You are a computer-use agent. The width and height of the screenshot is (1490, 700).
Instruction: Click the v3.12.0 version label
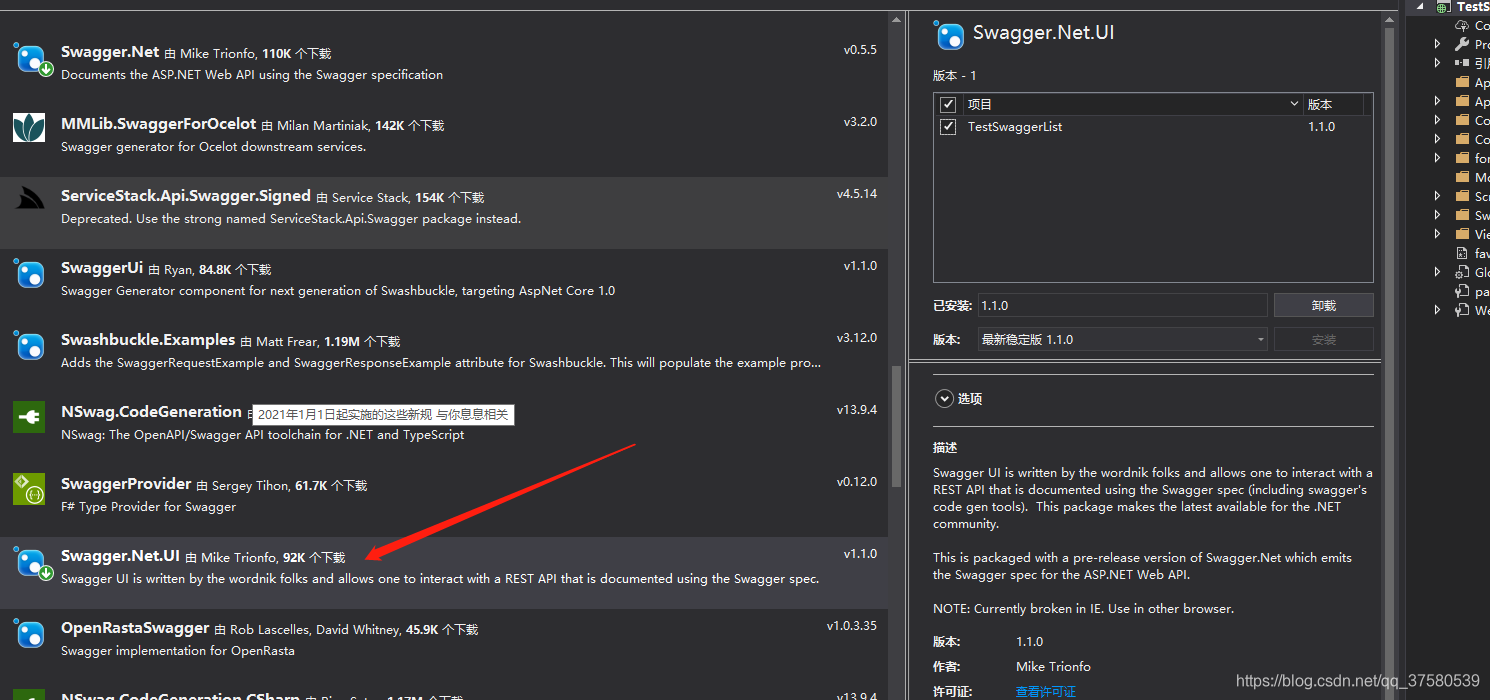point(857,338)
